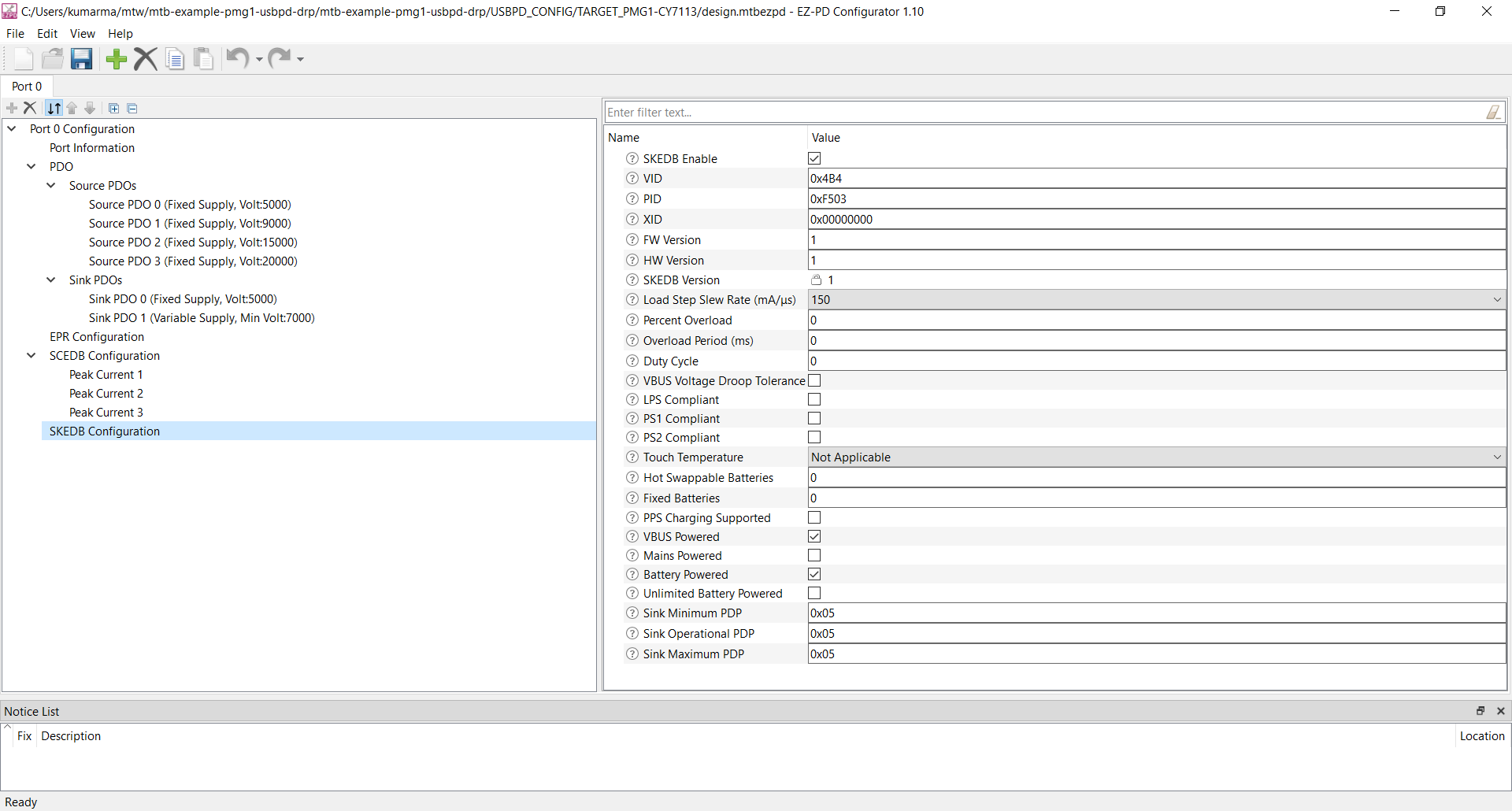This screenshot has width=1512, height=811.
Task: Click the Collapse All tree icon
Action: [x=132, y=109]
